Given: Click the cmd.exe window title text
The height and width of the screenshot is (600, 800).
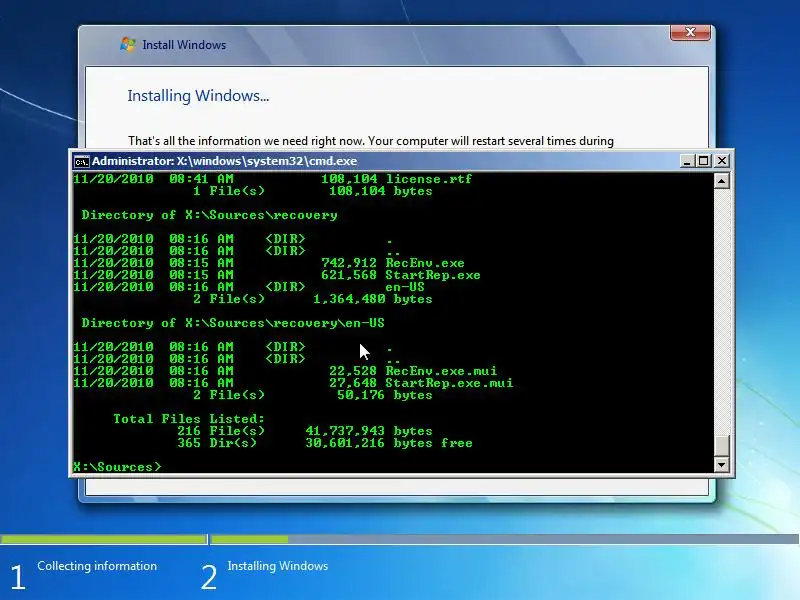Looking at the screenshot, I should [x=224, y=161].
